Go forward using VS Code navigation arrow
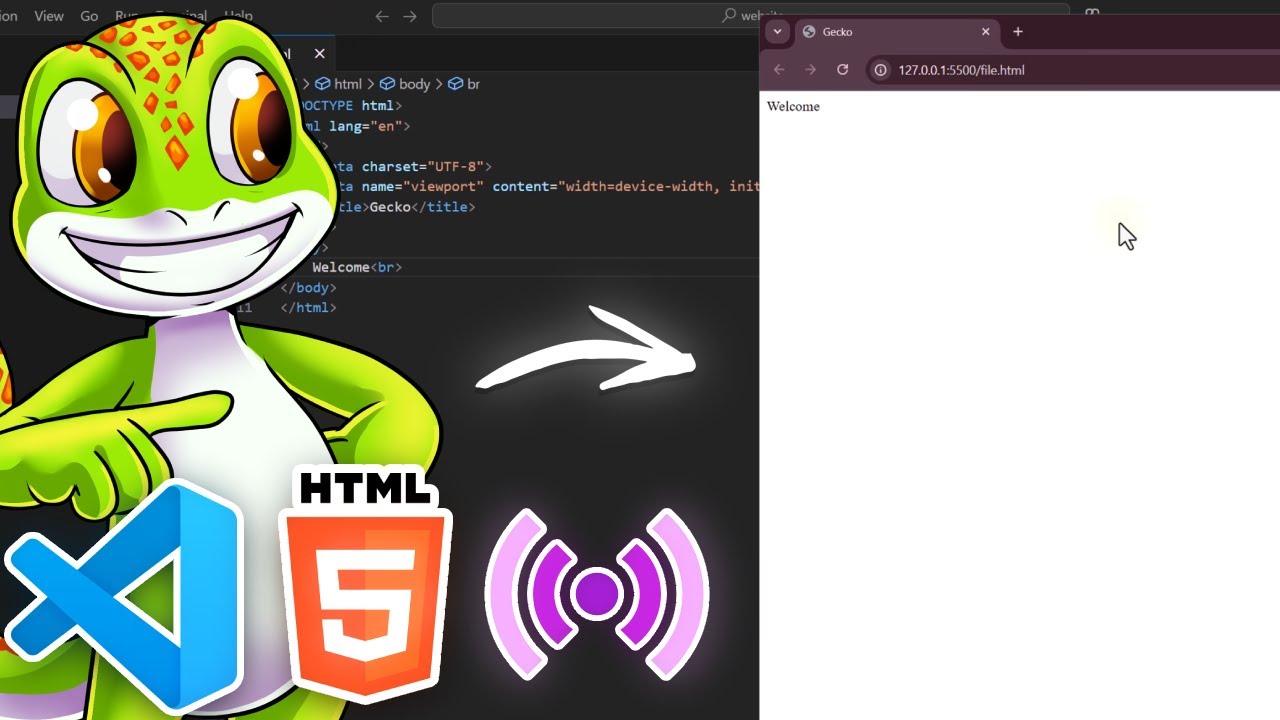The height and width of the screenshot is (720, 1280). point(410,16)
